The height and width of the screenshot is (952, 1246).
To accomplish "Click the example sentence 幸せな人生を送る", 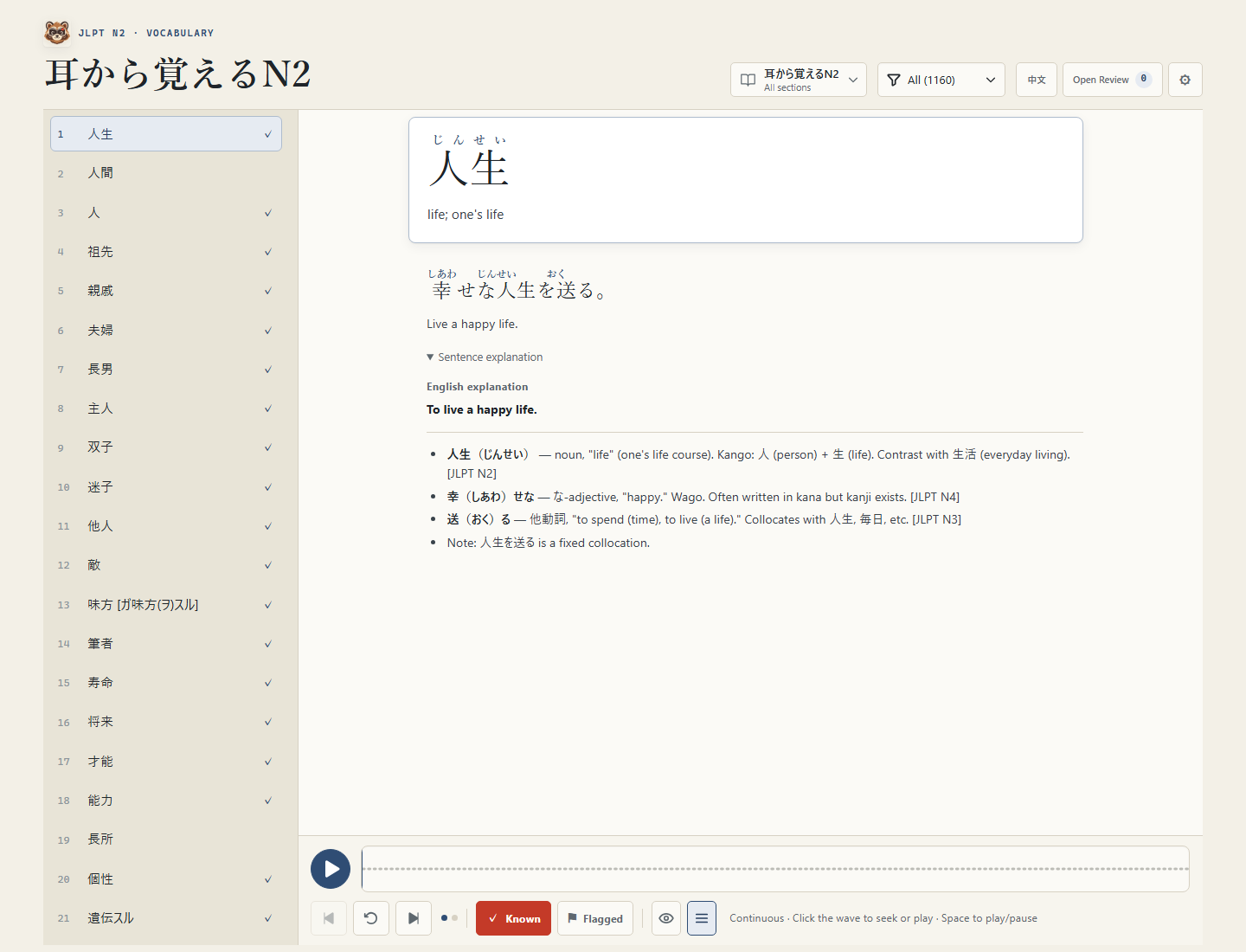I will (x=517, y=286).
